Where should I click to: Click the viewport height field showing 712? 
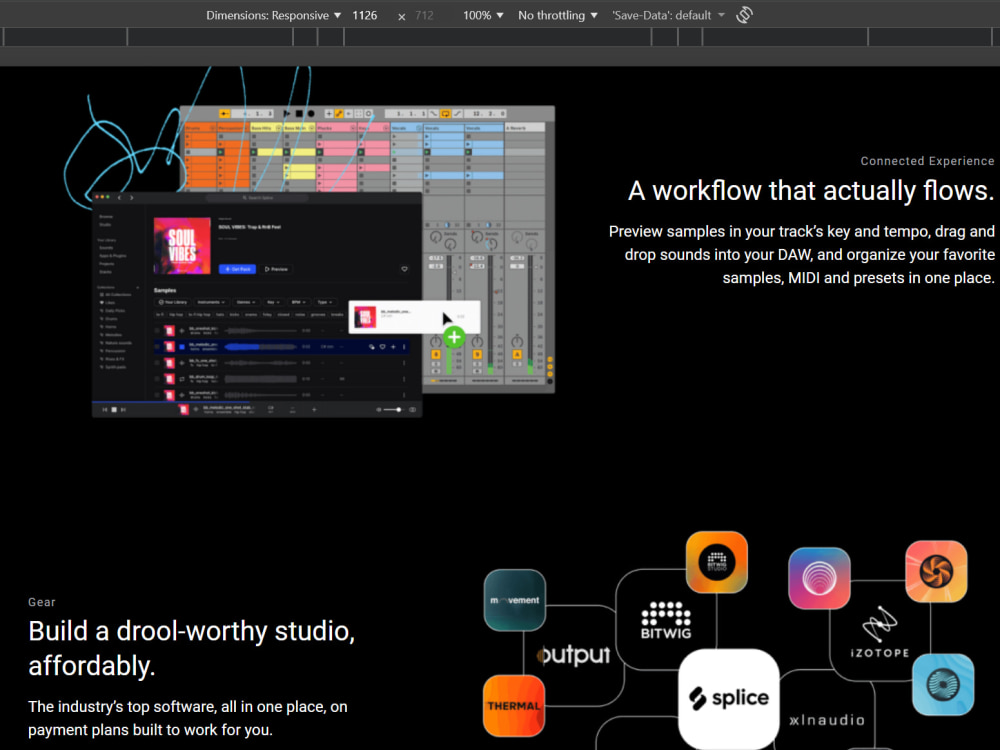click(x=424, y=15)
